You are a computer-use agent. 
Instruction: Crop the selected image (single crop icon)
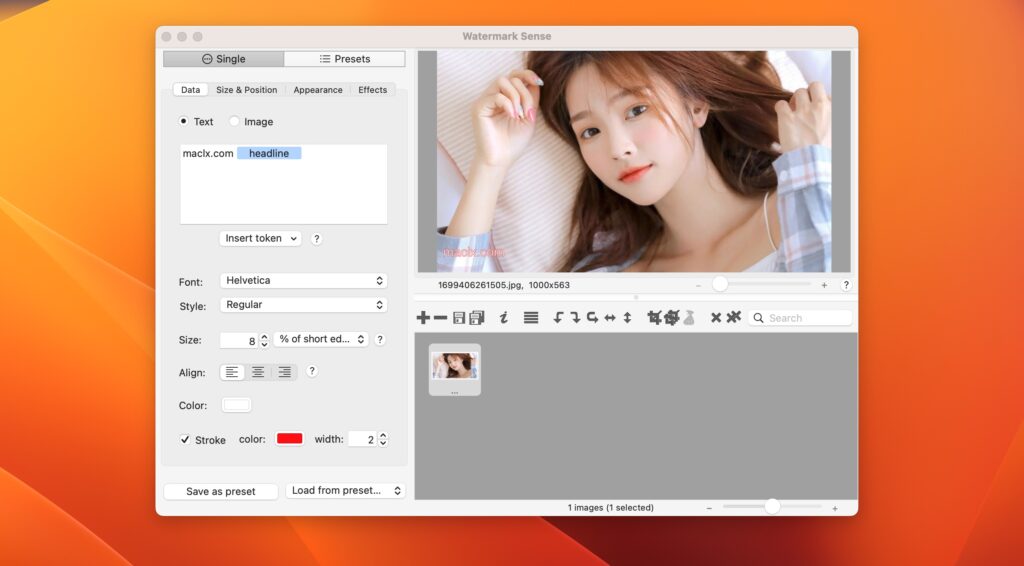coord(654,318)
